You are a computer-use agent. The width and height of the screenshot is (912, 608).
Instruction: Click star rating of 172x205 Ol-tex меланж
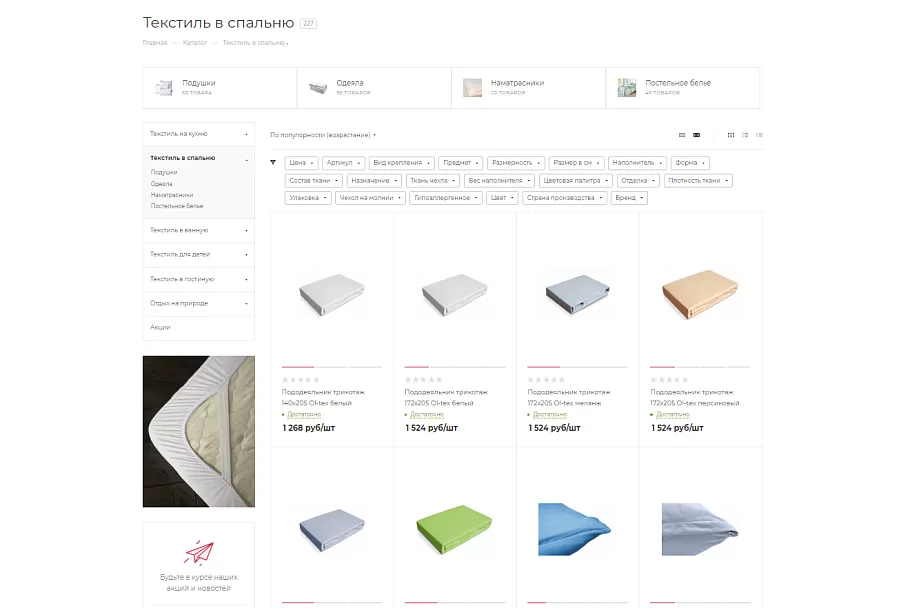coord(546,380)
